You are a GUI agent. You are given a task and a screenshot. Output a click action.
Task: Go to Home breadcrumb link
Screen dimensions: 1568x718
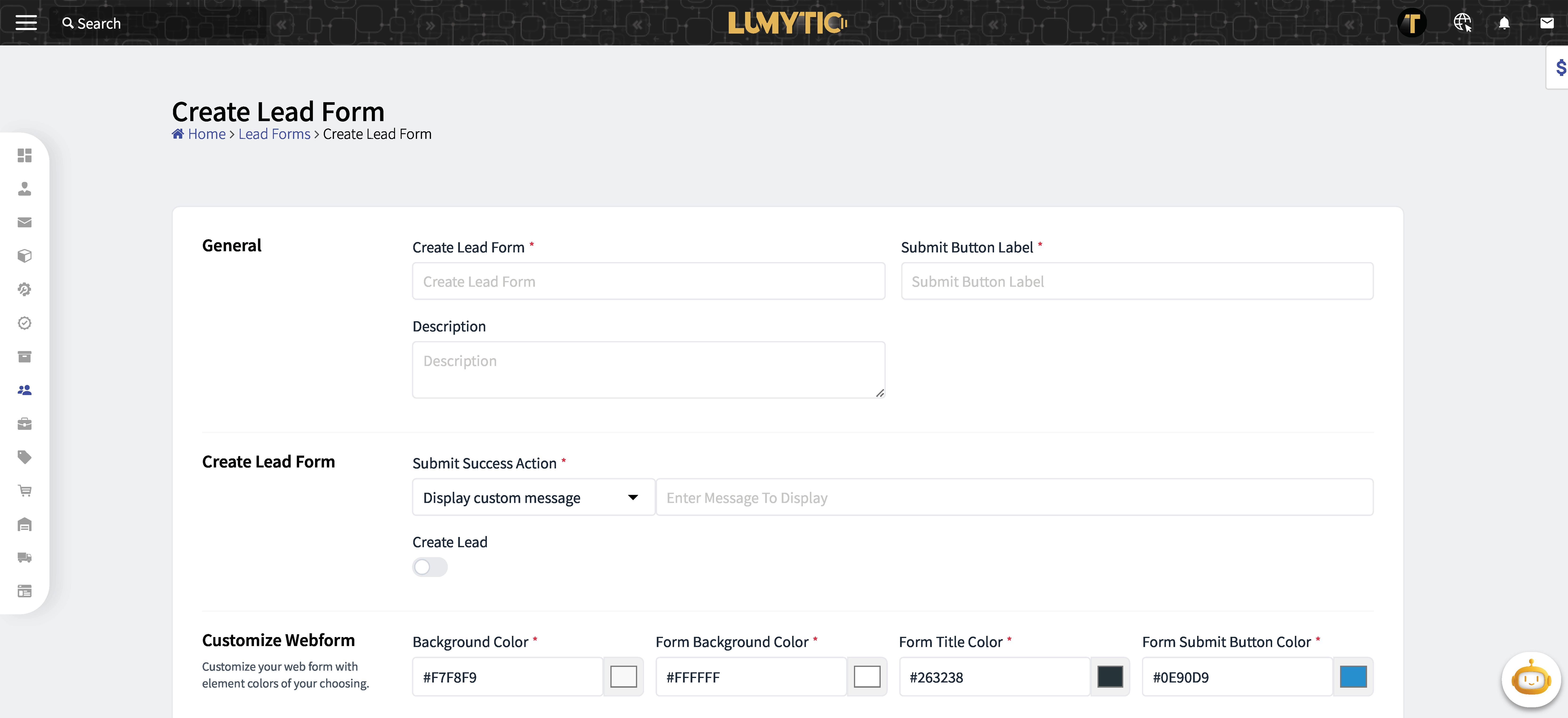pyautogui.click(x=206, y=134)
